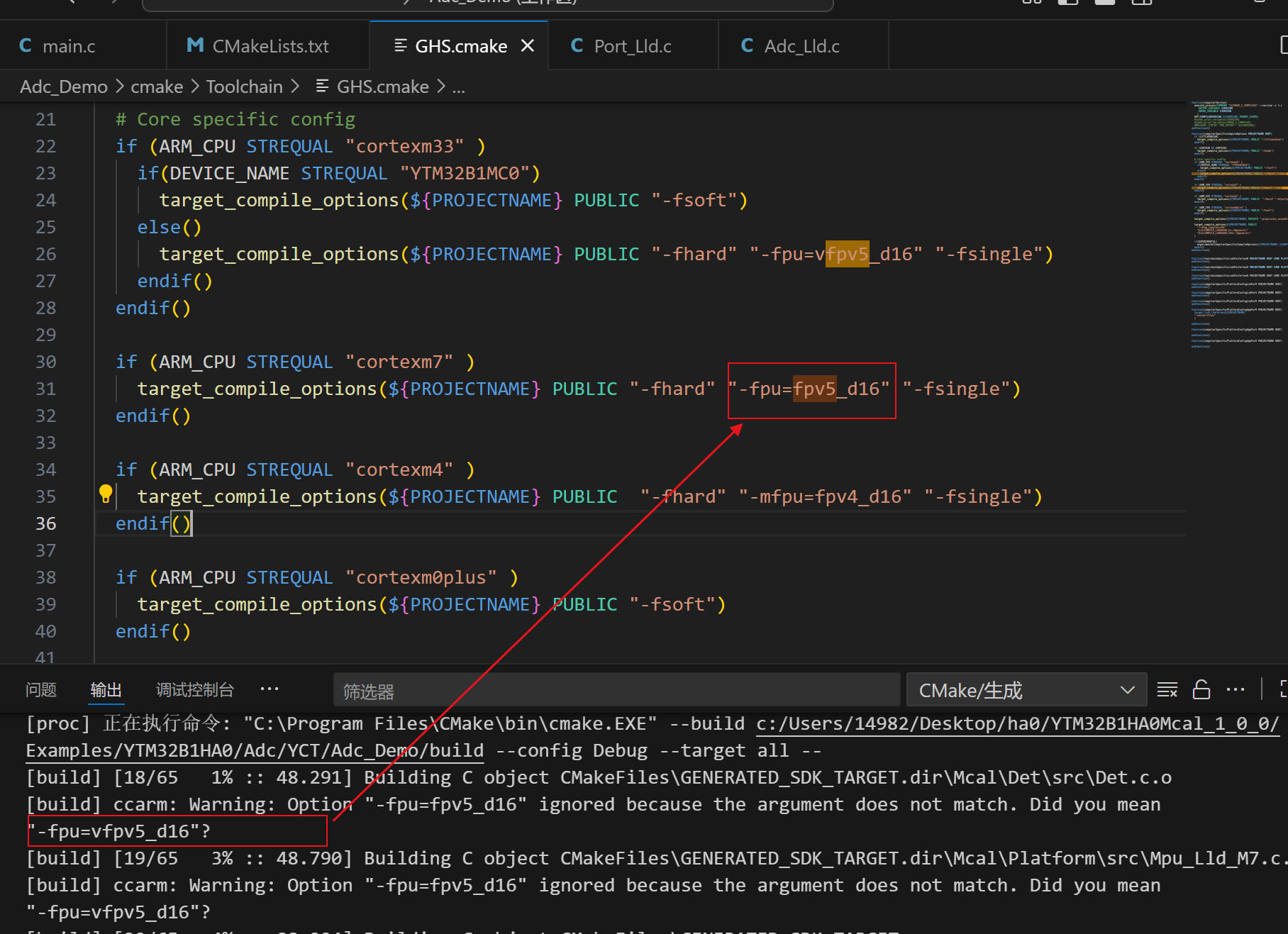Click "-mfpu=fpv4_d16" on line 35
This screenshot has height=934, width=1288.
[826, 496]
